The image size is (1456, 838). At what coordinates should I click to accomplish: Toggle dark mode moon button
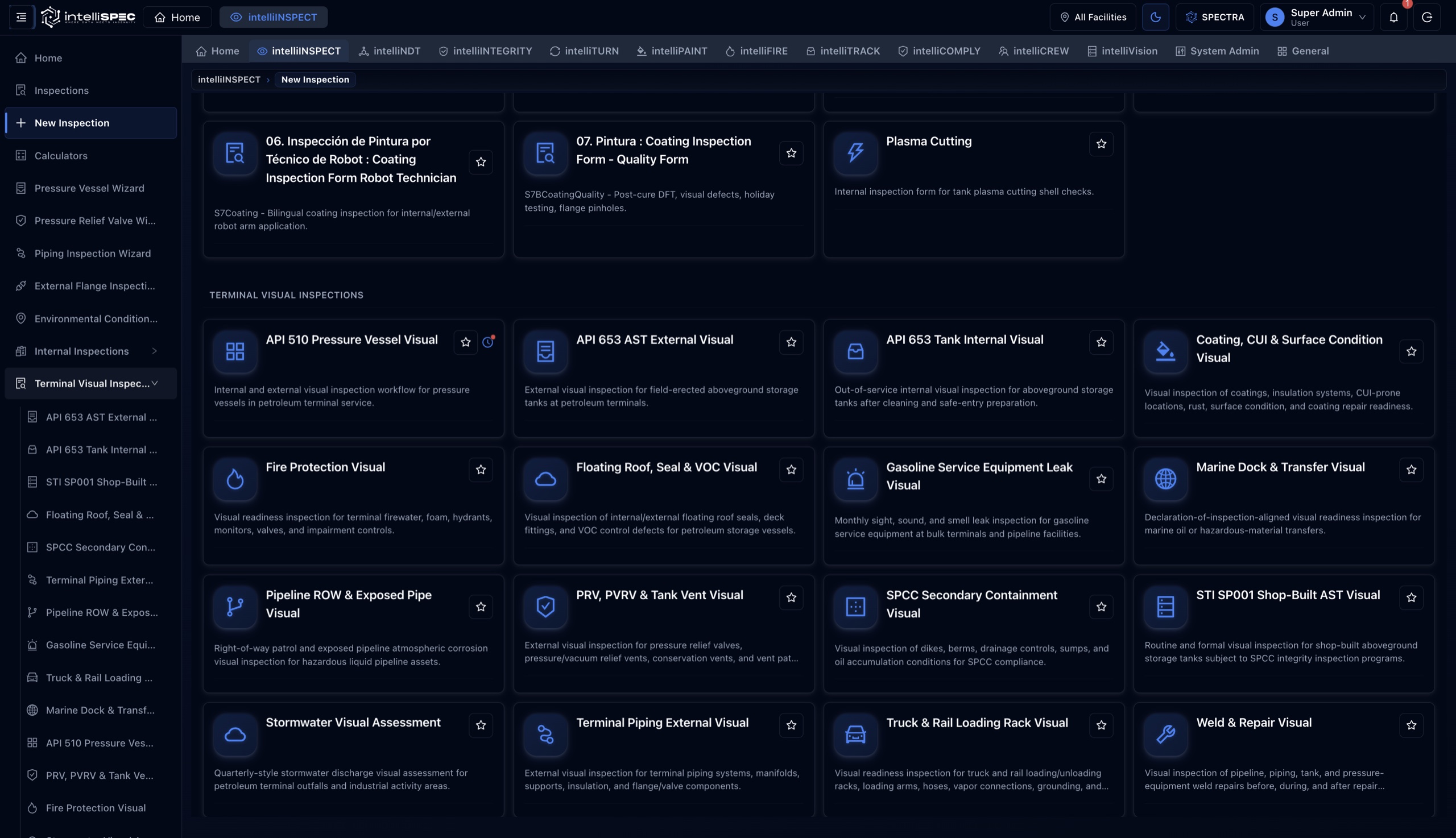click(x=1156, y=17)
